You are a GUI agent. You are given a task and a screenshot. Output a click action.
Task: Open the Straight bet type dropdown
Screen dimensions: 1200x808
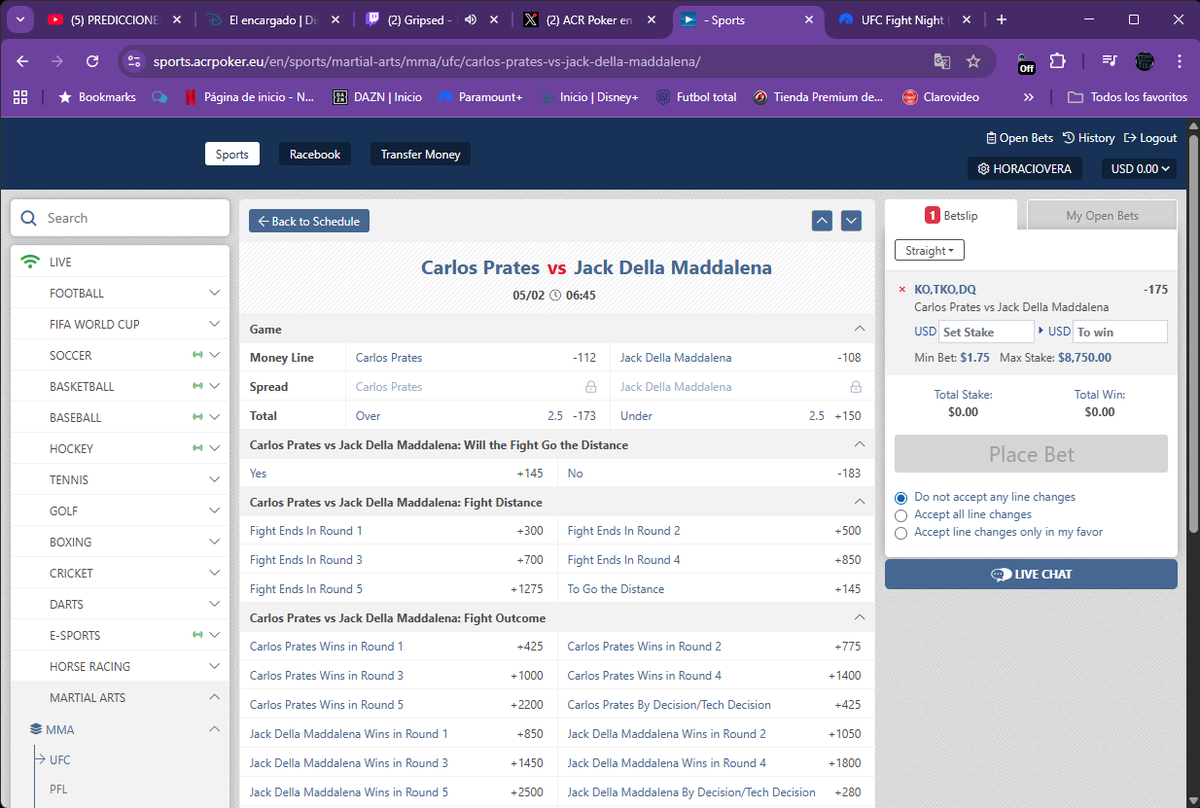pos(929,250)
